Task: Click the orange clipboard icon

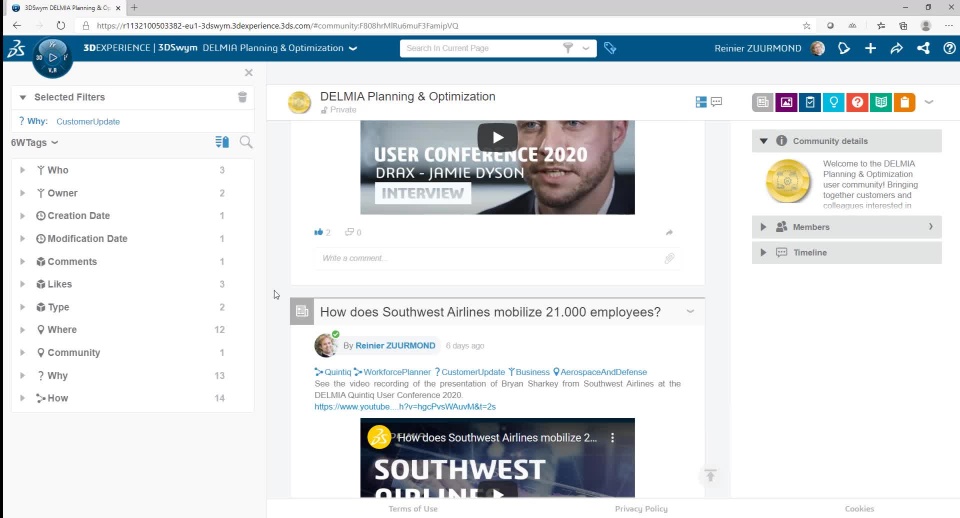Action: (x=904, y=102)
